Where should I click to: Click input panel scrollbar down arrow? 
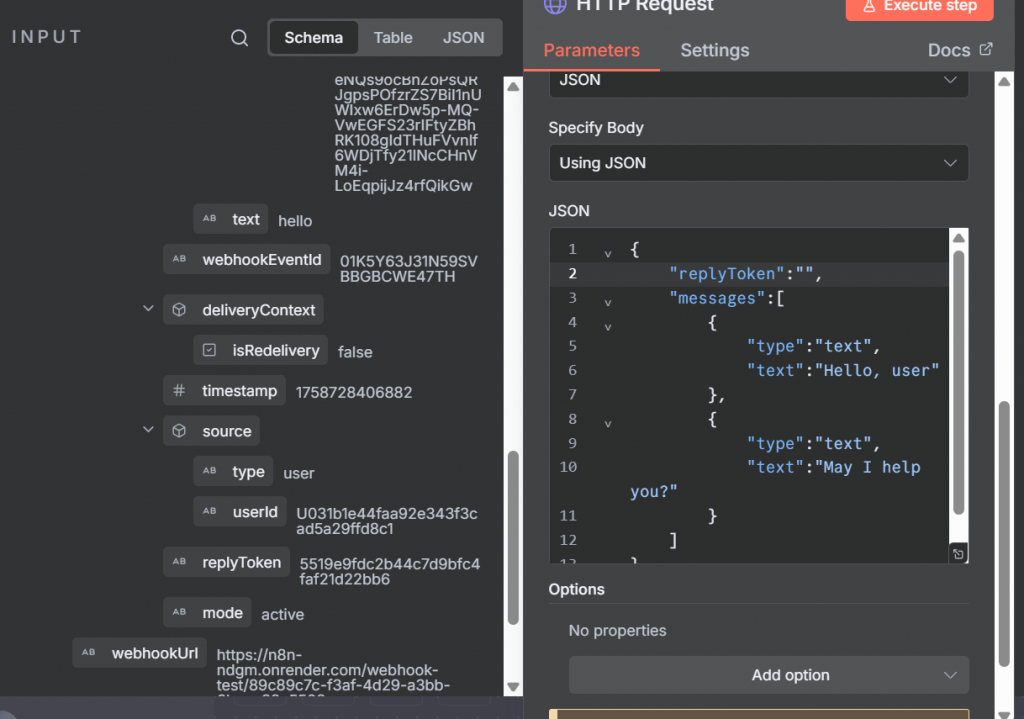(513, 687)
